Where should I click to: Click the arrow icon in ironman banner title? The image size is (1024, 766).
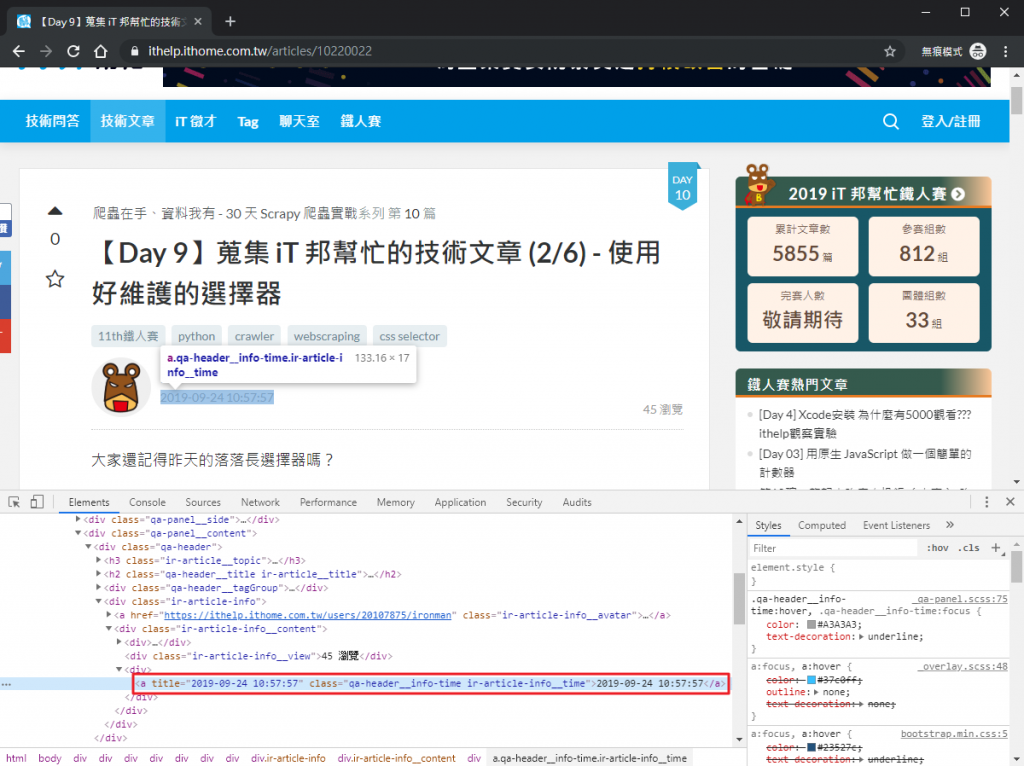point(958,194)
